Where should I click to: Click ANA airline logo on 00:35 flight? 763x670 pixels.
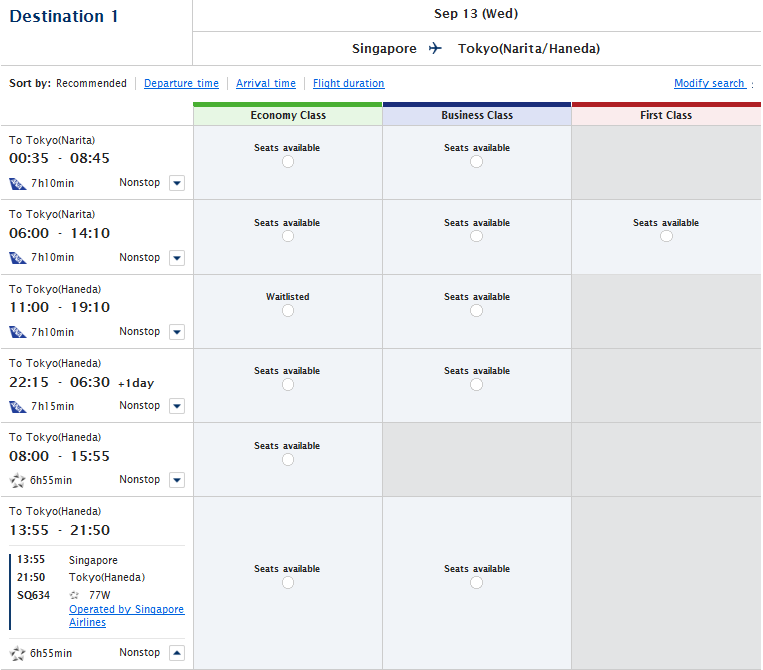pos(17,184)
